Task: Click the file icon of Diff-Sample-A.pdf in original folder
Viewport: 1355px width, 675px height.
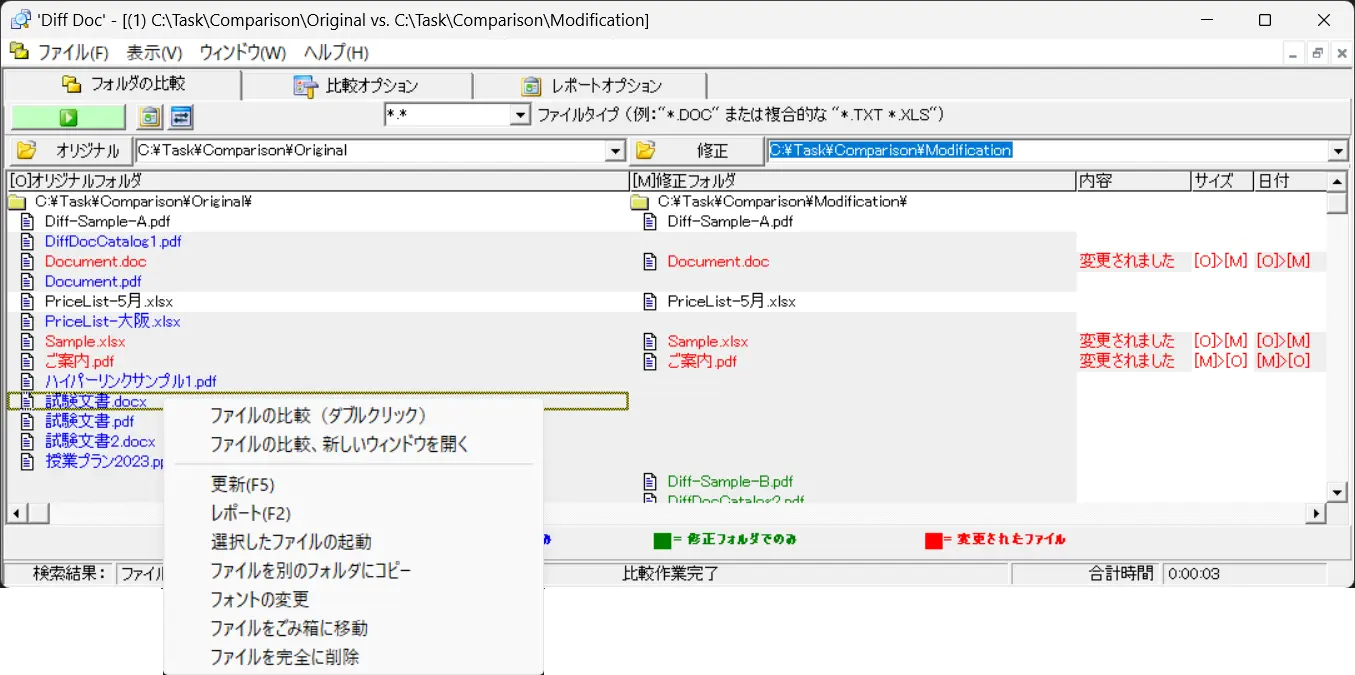Action: click(28, 221)
